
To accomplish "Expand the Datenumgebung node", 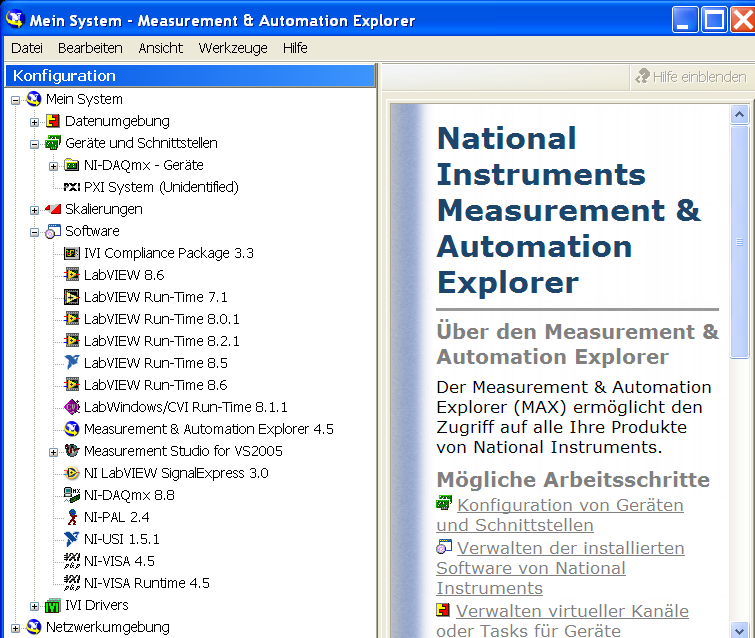I will click(x=34, y=122).
